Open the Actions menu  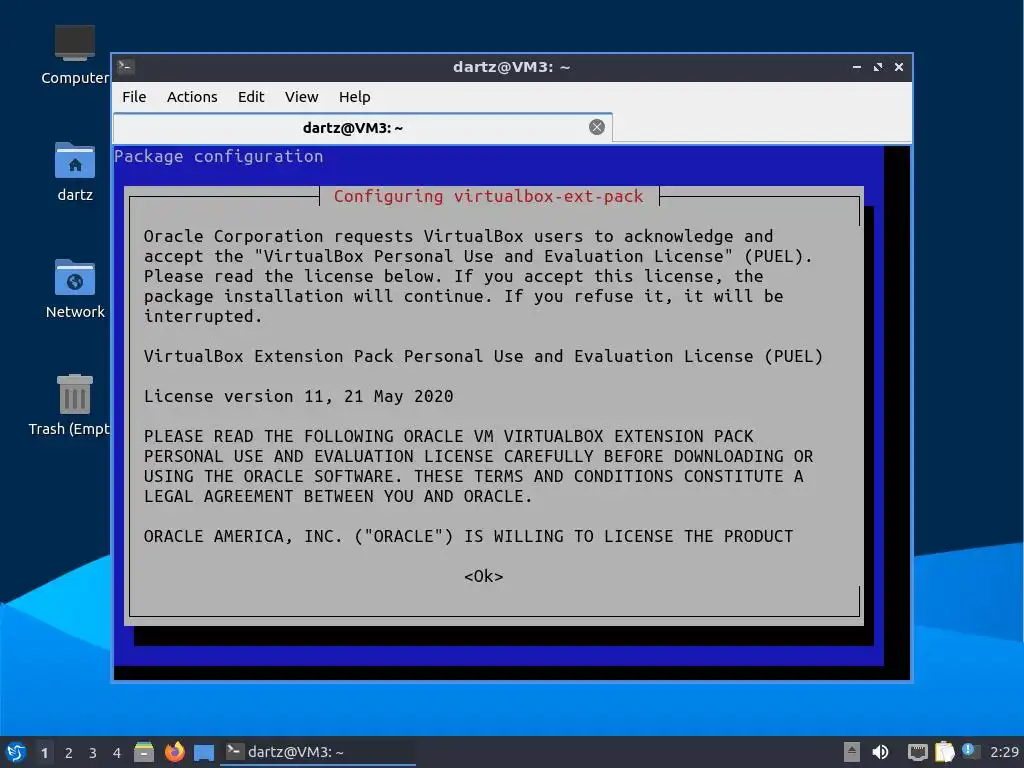pyautogui.click(x=192, y=97)
